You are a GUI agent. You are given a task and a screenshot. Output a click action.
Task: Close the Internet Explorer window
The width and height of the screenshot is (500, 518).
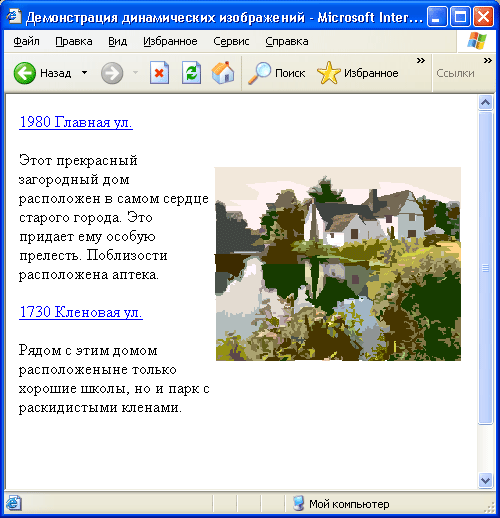pyautogui.click(x=484, y=16)
